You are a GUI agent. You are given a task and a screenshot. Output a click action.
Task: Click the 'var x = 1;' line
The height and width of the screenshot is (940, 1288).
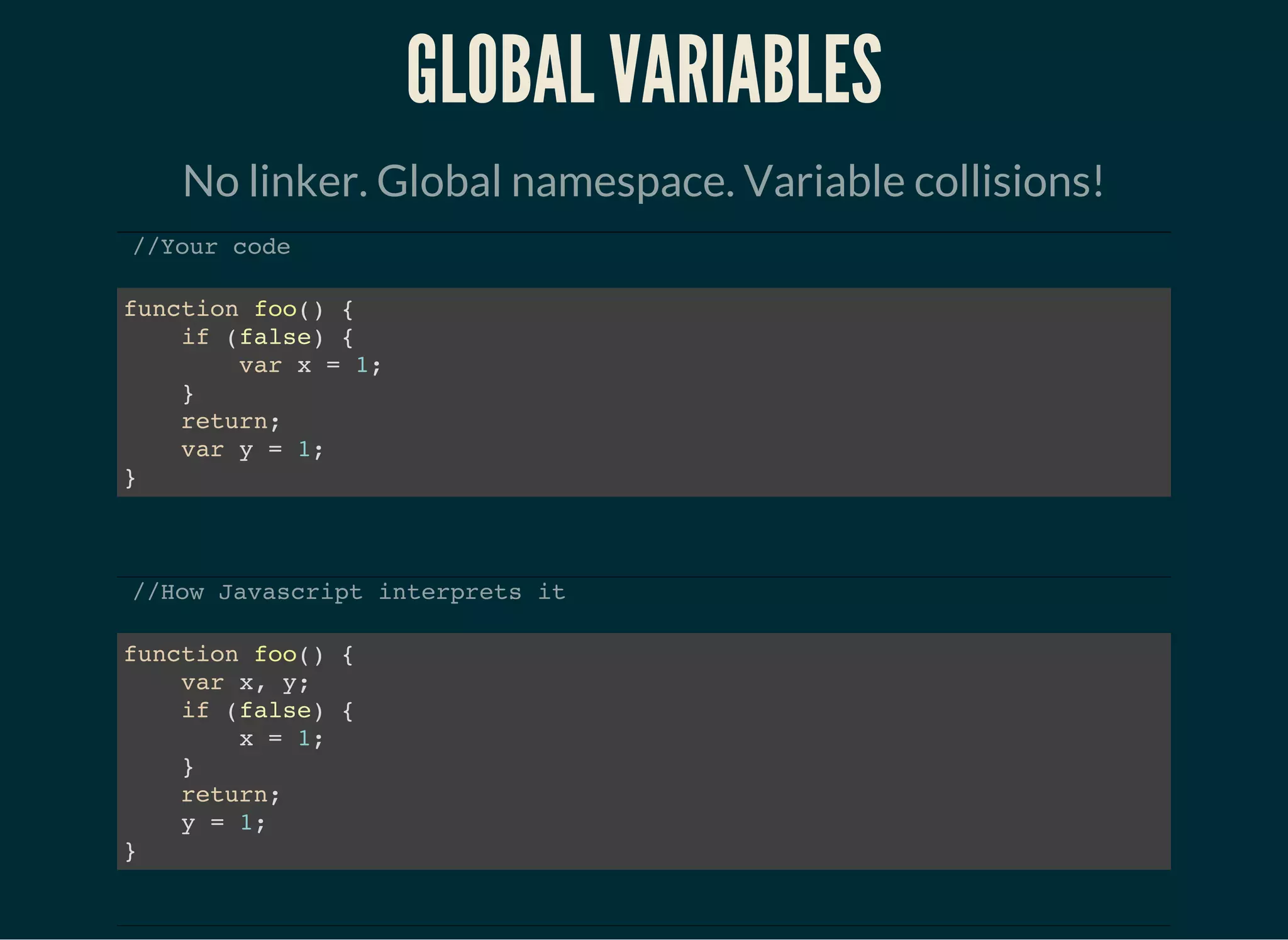(310, 365)
